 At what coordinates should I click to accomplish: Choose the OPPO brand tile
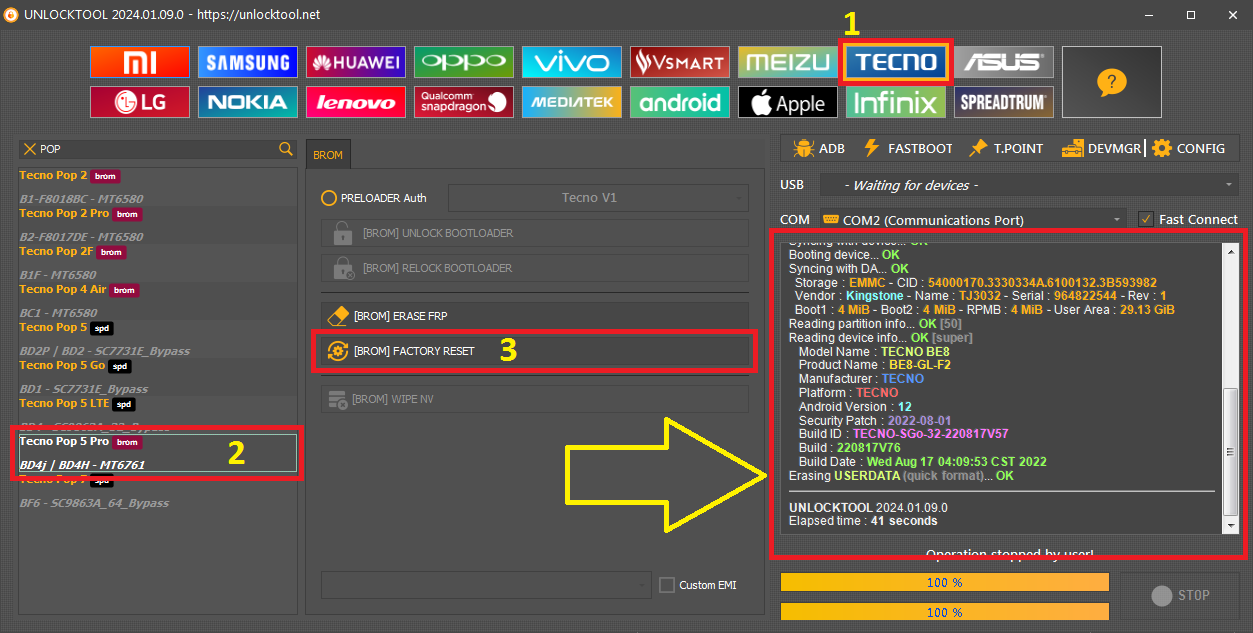click(463, 62)
